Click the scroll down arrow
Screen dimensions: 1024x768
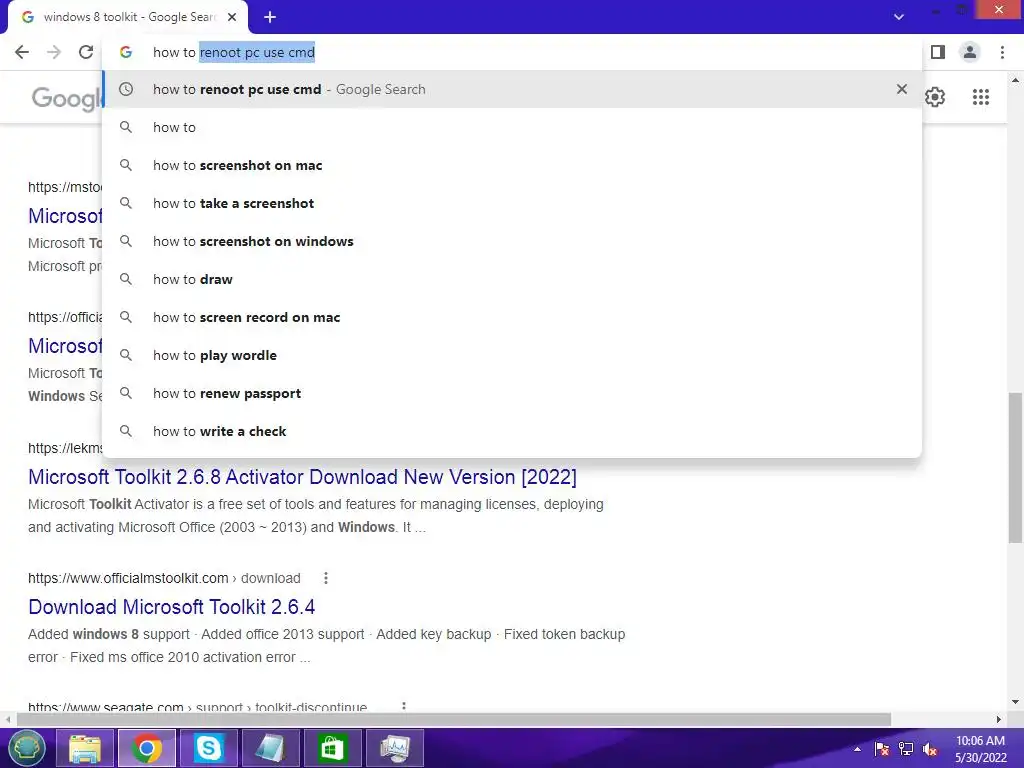pos(1015,702)
